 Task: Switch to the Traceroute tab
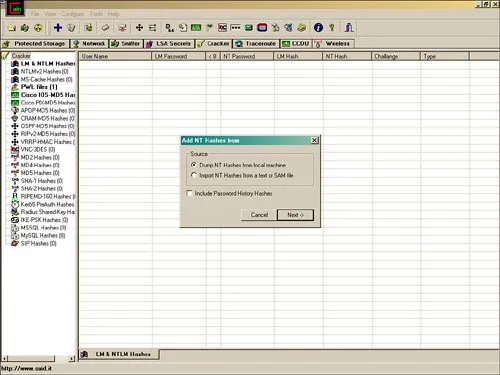coord(256,44)
